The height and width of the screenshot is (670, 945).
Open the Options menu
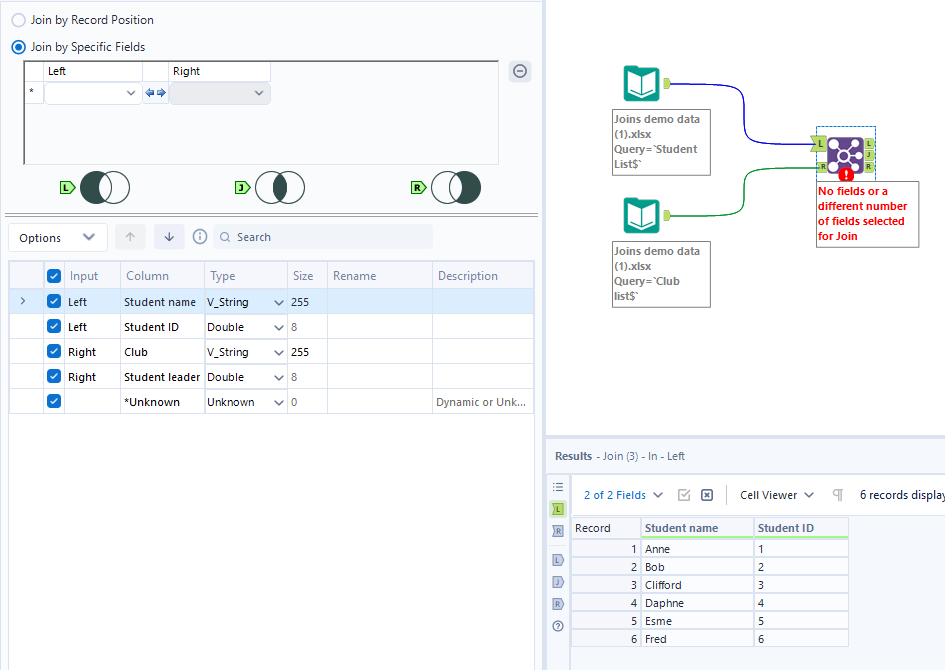click(x=58, y=237)
